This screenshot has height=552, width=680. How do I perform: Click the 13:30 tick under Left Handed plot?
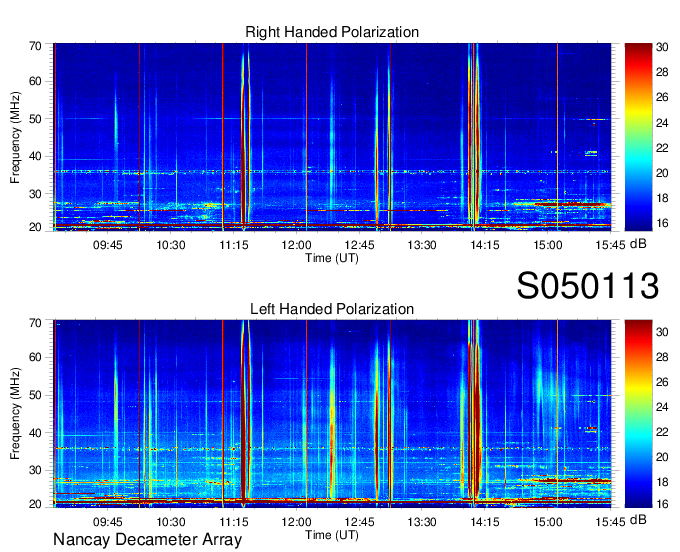422,522
